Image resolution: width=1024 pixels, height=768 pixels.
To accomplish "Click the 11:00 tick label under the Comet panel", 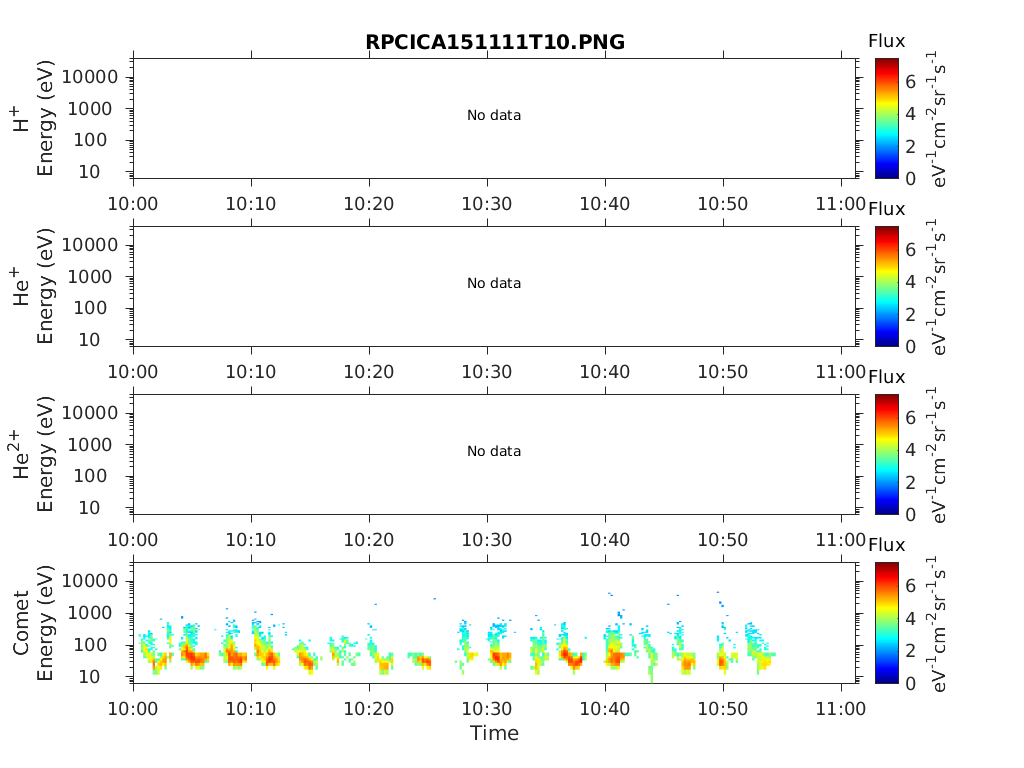I will coord(840,709).
